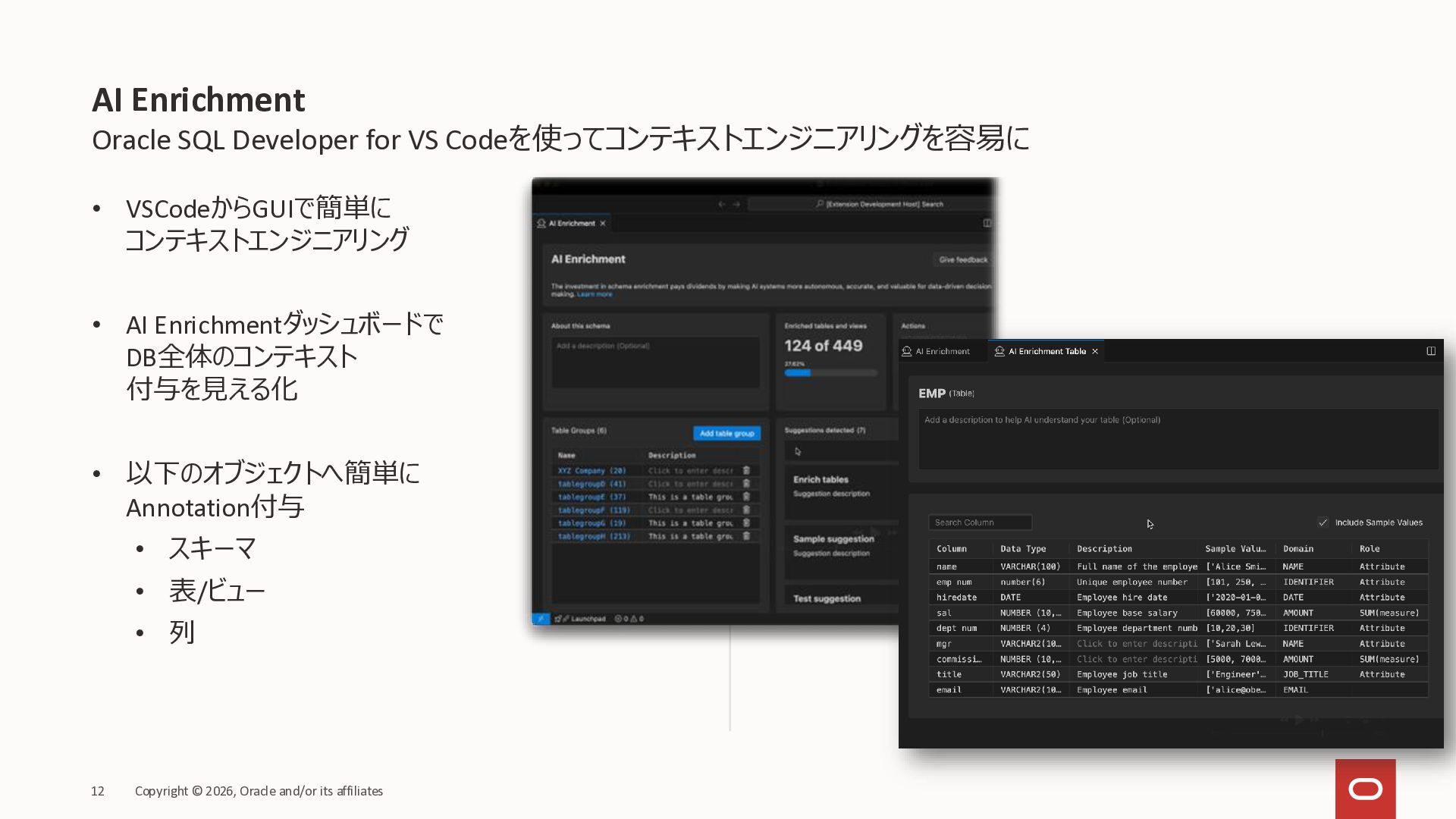Click trash icon for tablegroupH row
Viewport: 1456px width, 819px height.
coord(746,536)
